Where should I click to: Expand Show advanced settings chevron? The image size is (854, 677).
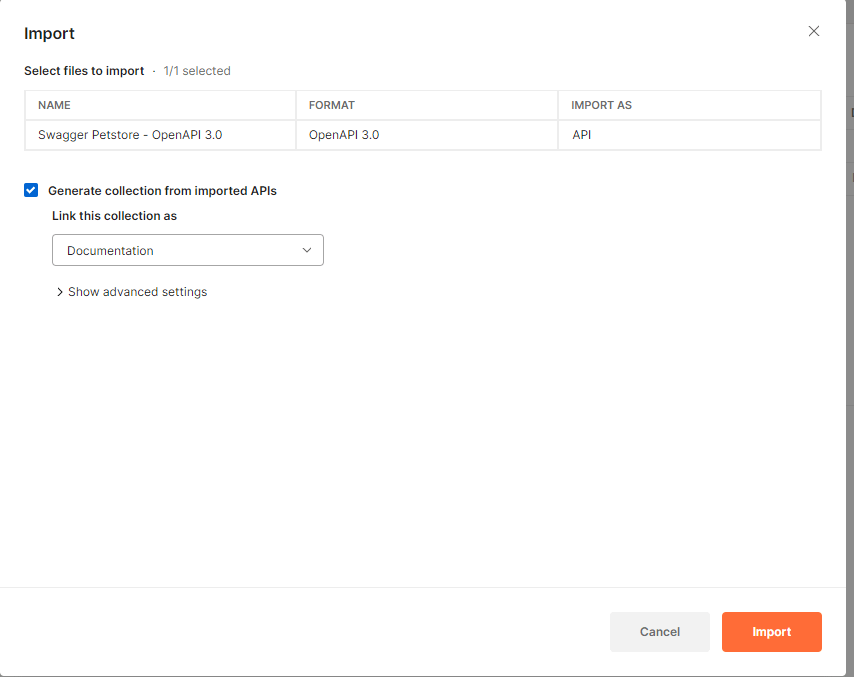pyautogui.click(x=59, y=292)
